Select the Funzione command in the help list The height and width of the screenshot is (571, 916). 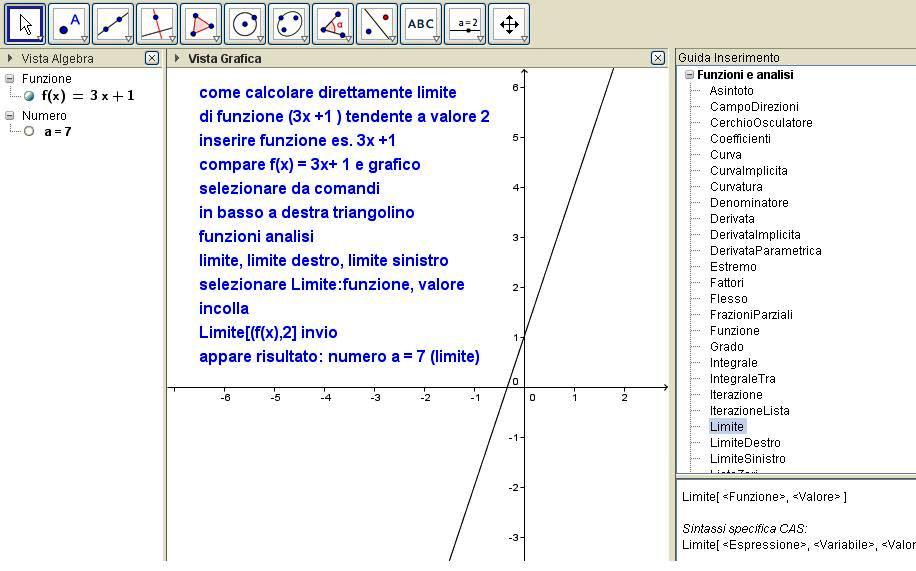(735, 331)
